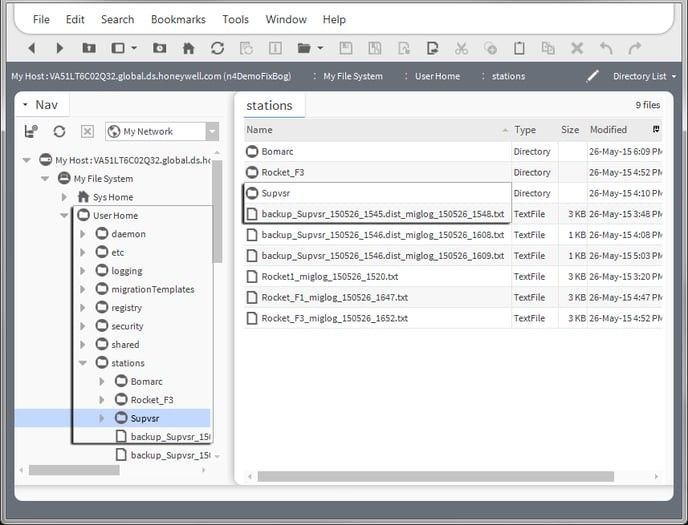Click the pencil edit icon in path bar
This screenshot has height=525, width=688.
tap(593, 76)
